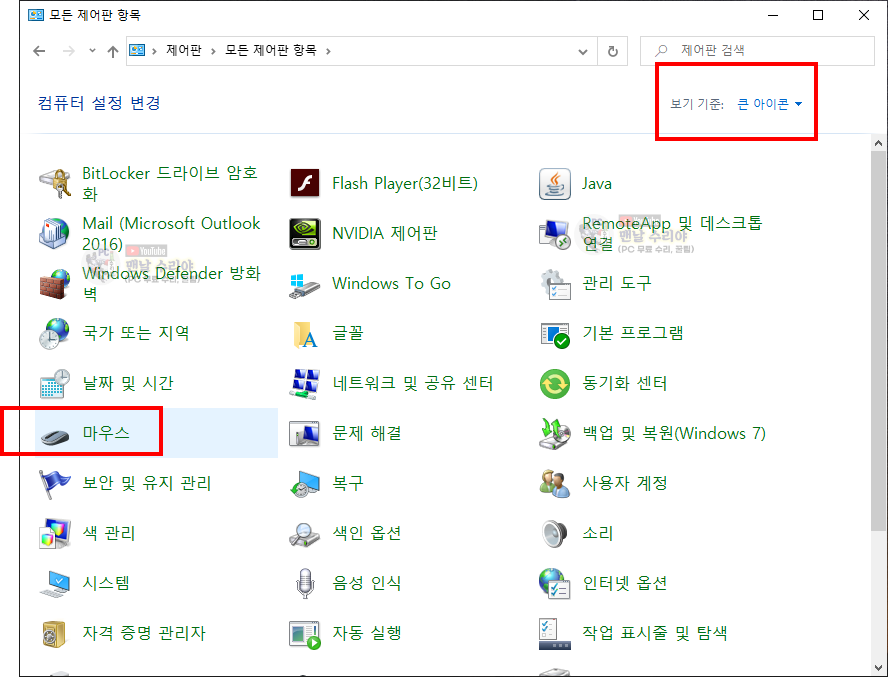Screen dimensions: 888x677
Task: Open the 색인 옵션 magnifier icon
Action: 305,534
